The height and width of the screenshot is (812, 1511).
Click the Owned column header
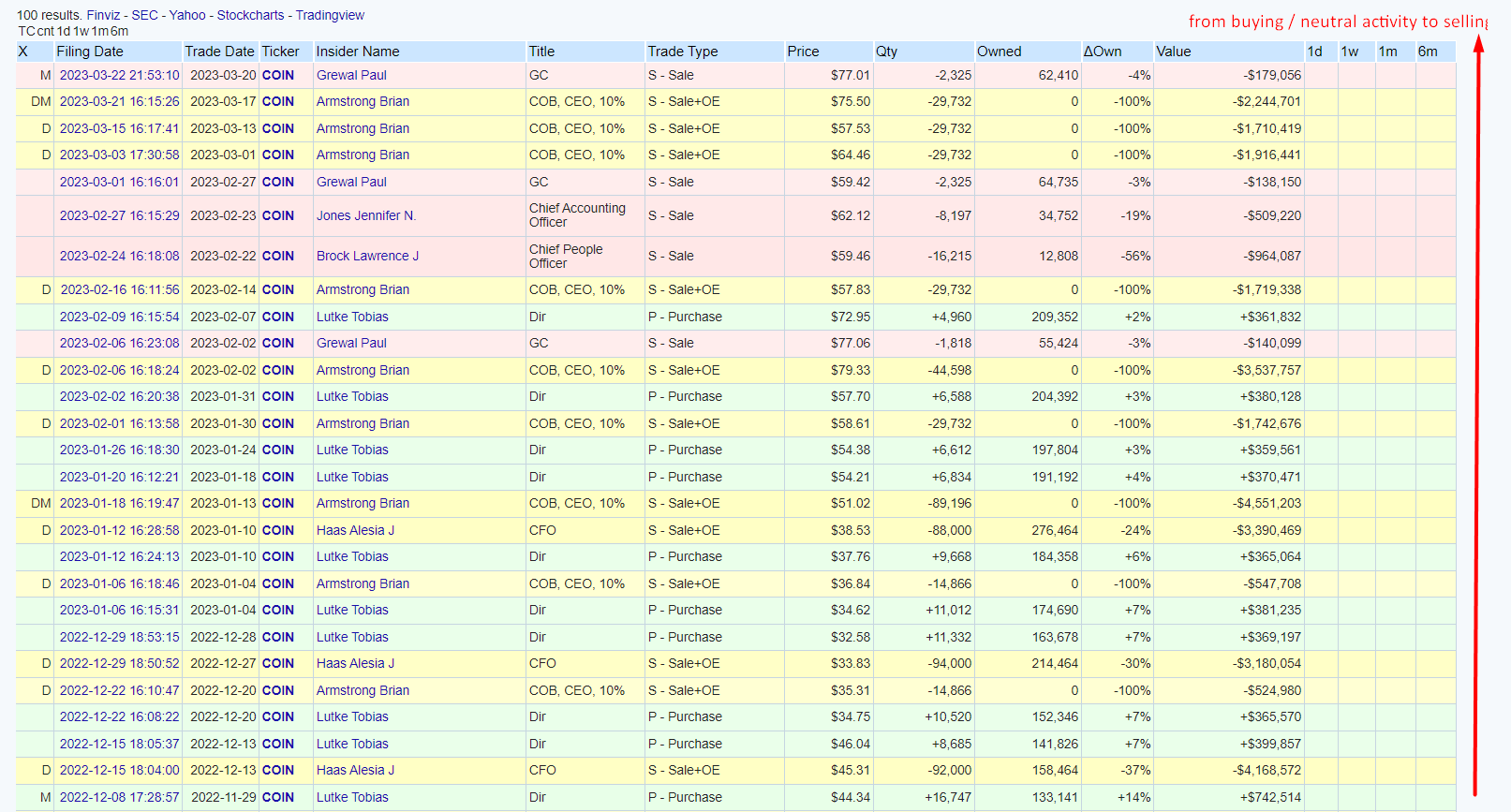[x=999, y=52]
